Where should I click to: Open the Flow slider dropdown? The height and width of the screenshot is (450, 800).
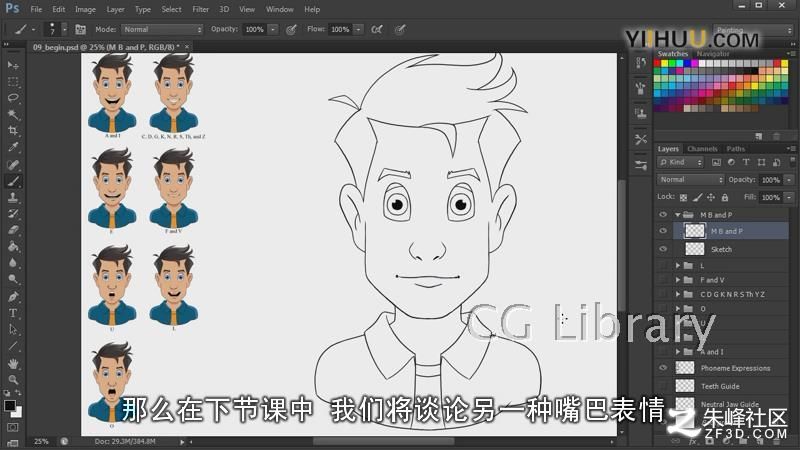point(359,30)
